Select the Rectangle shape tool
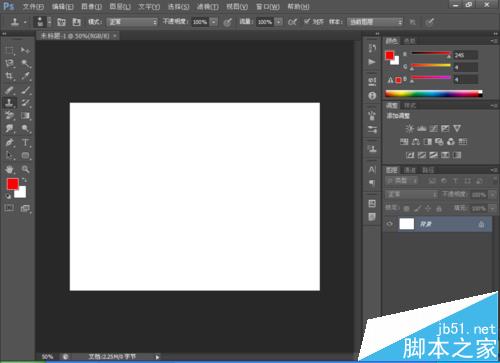Viewport: 500px width, 363px height. [25, 155]
